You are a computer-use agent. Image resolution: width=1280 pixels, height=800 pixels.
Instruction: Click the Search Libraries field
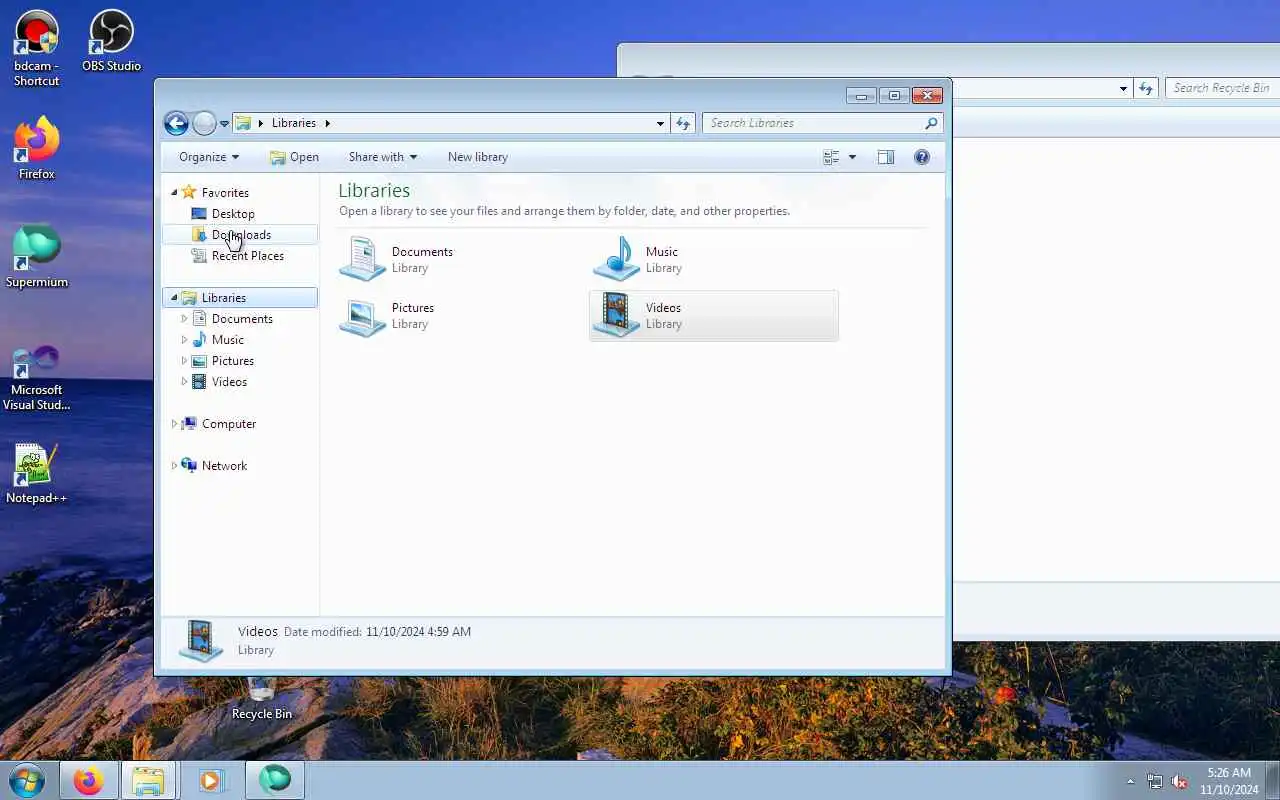click(x=812, y=123)
